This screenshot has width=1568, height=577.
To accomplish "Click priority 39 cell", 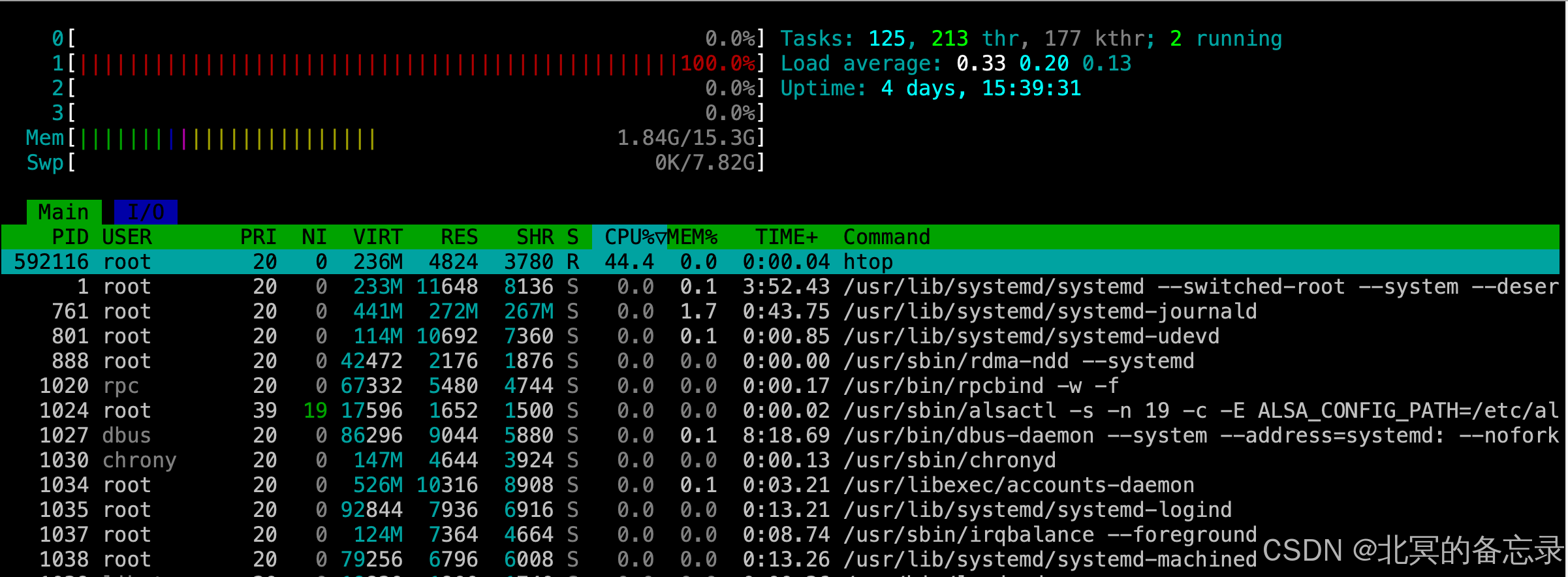I will 264,411.
